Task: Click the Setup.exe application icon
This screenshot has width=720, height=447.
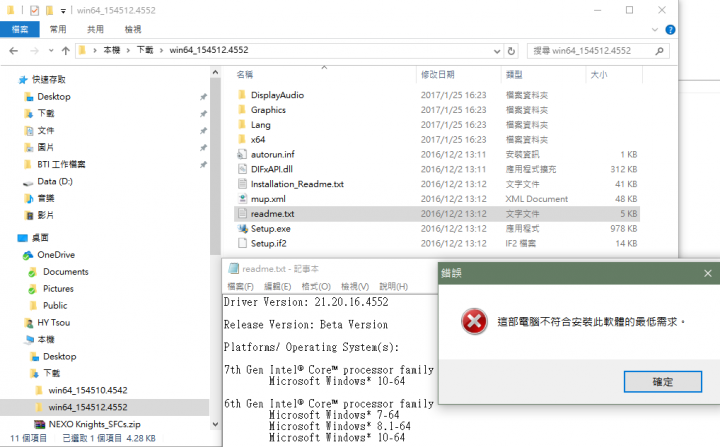Action: point(242,228)
